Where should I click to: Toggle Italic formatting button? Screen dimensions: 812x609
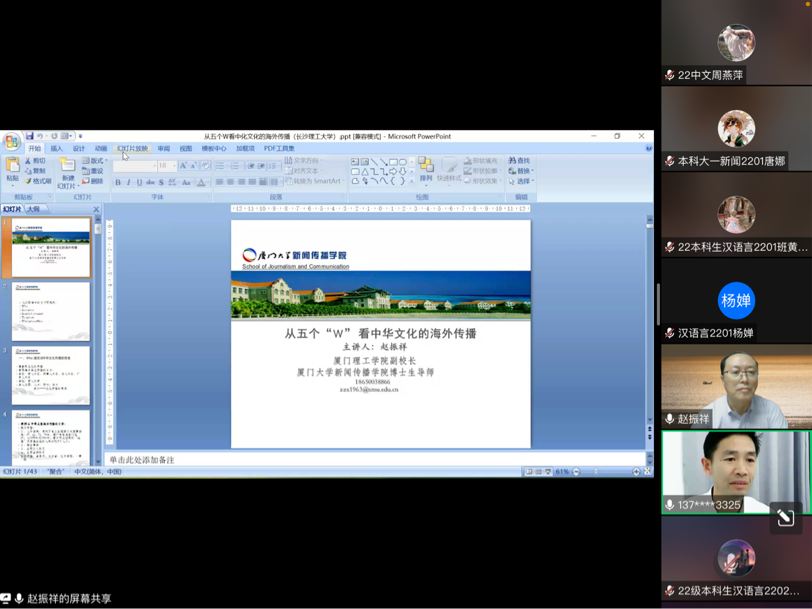128,183
